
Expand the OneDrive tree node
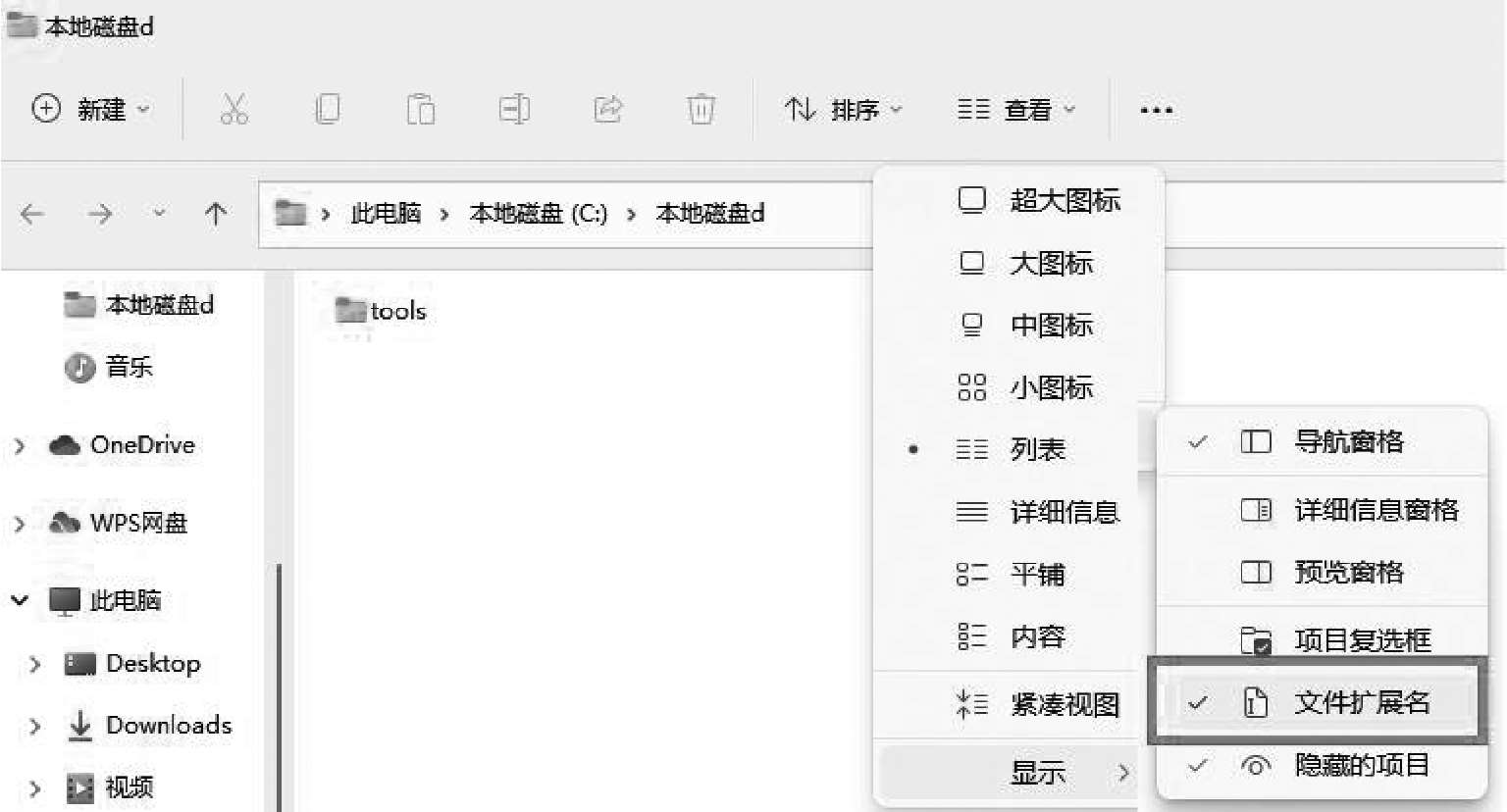19,446
